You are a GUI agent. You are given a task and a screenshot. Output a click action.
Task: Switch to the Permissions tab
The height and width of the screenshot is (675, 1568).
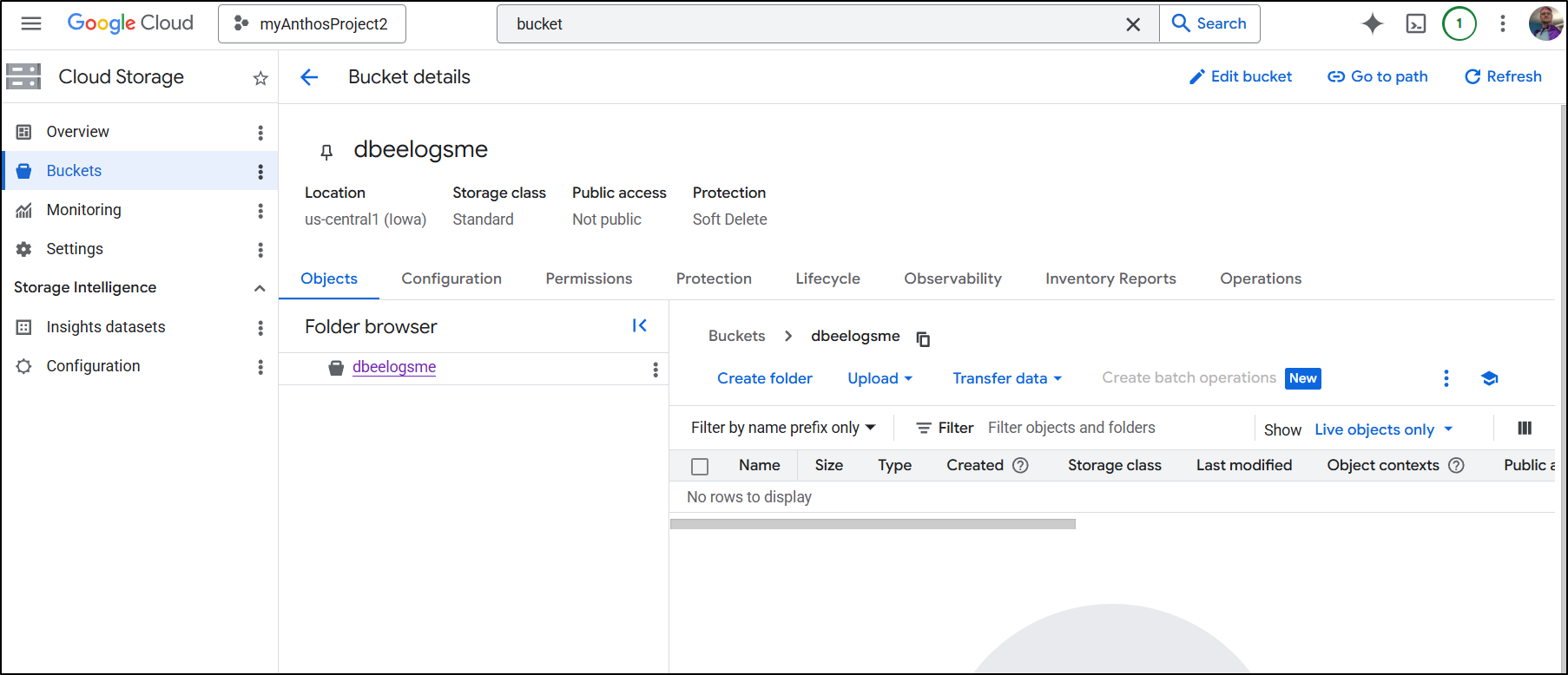click(589, 279)
